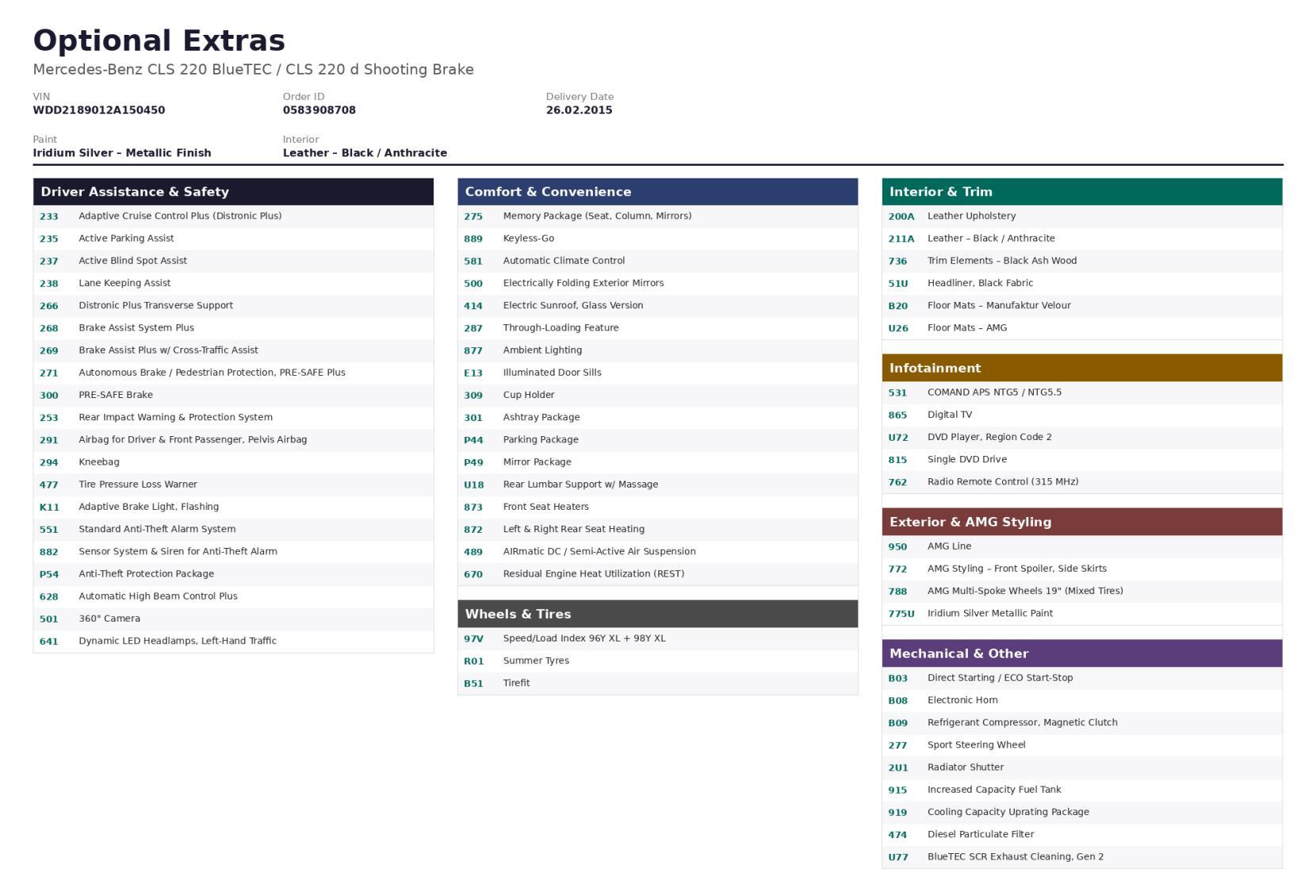Click the "Through-Loading Feature" entry
This screenshot has height=896, width=1316.
click(x=657, y=327)
